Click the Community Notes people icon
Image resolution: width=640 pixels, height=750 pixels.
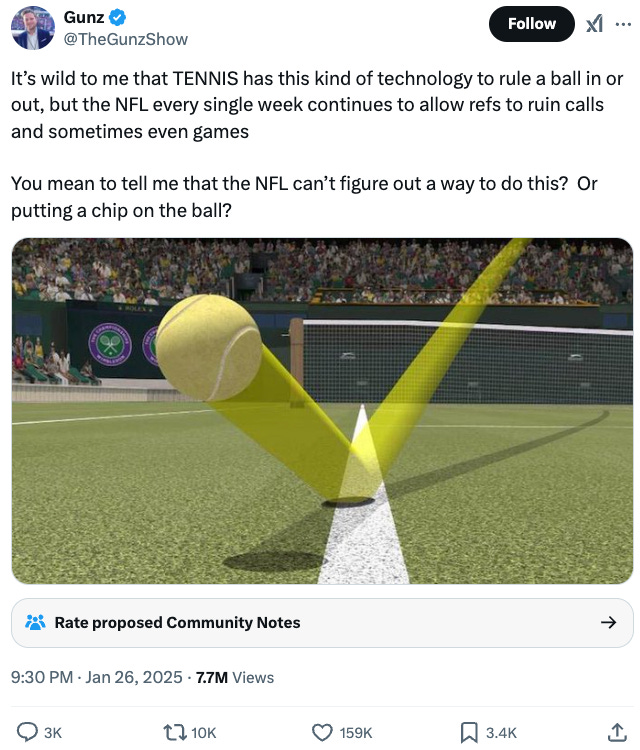[x=35, y=622]
